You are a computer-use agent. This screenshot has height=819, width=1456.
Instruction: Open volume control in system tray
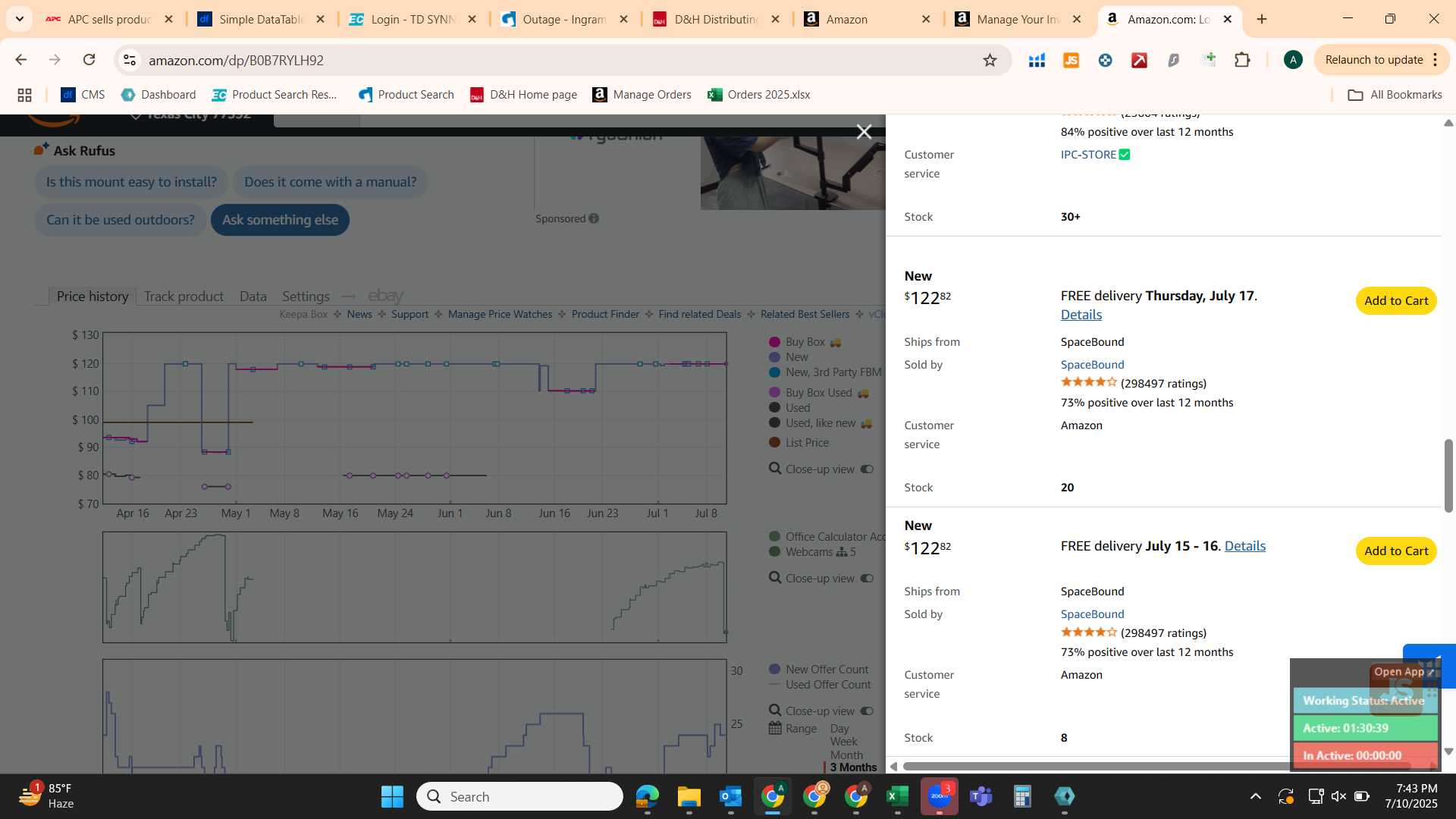(x=1338, y=796)
